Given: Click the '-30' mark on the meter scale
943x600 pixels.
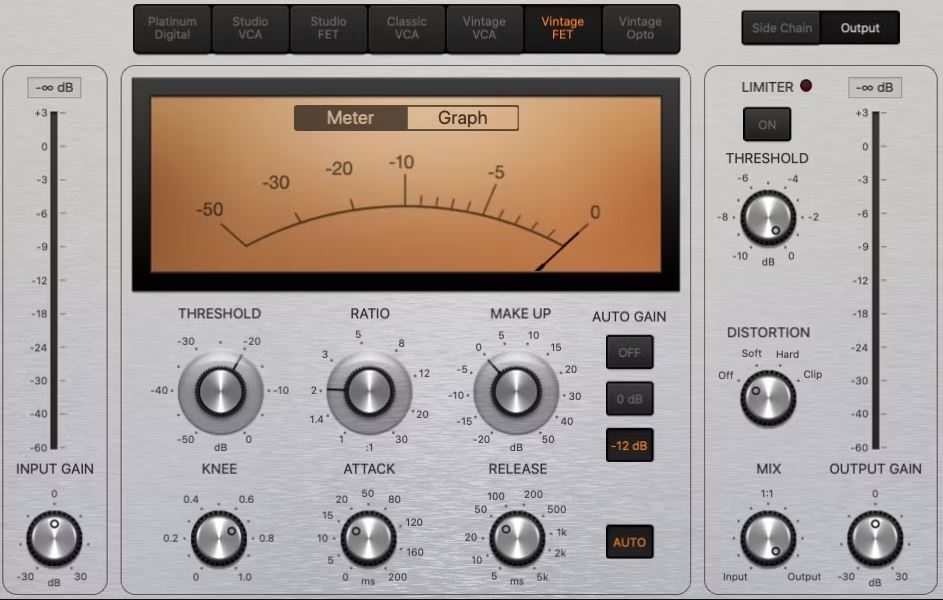Looking at the screenshot, I should (276, 182).
